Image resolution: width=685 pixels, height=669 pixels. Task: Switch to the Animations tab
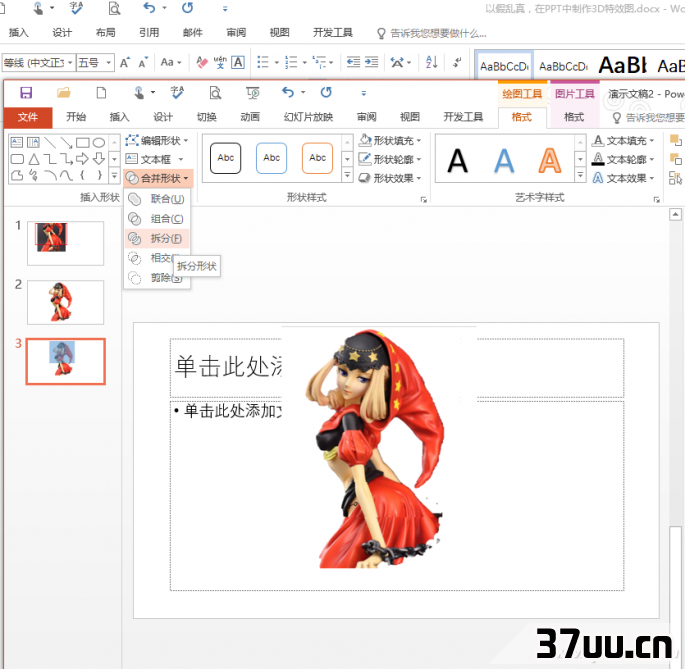pos(250,117)
